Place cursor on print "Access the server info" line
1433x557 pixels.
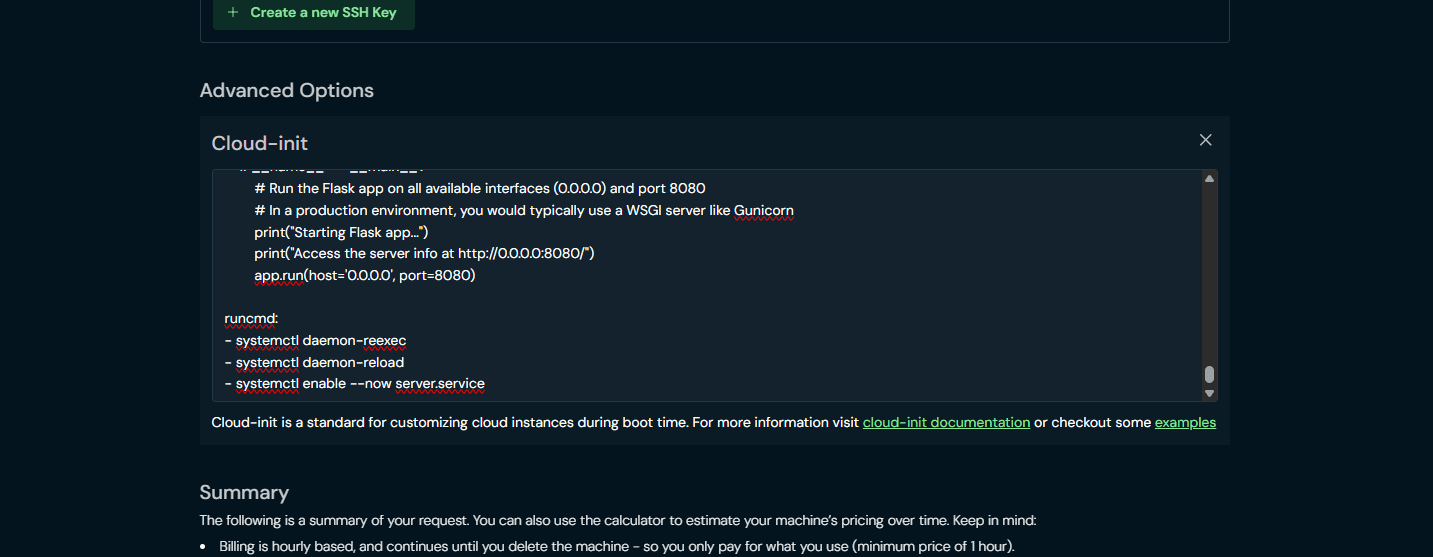(x=424, y=253)
